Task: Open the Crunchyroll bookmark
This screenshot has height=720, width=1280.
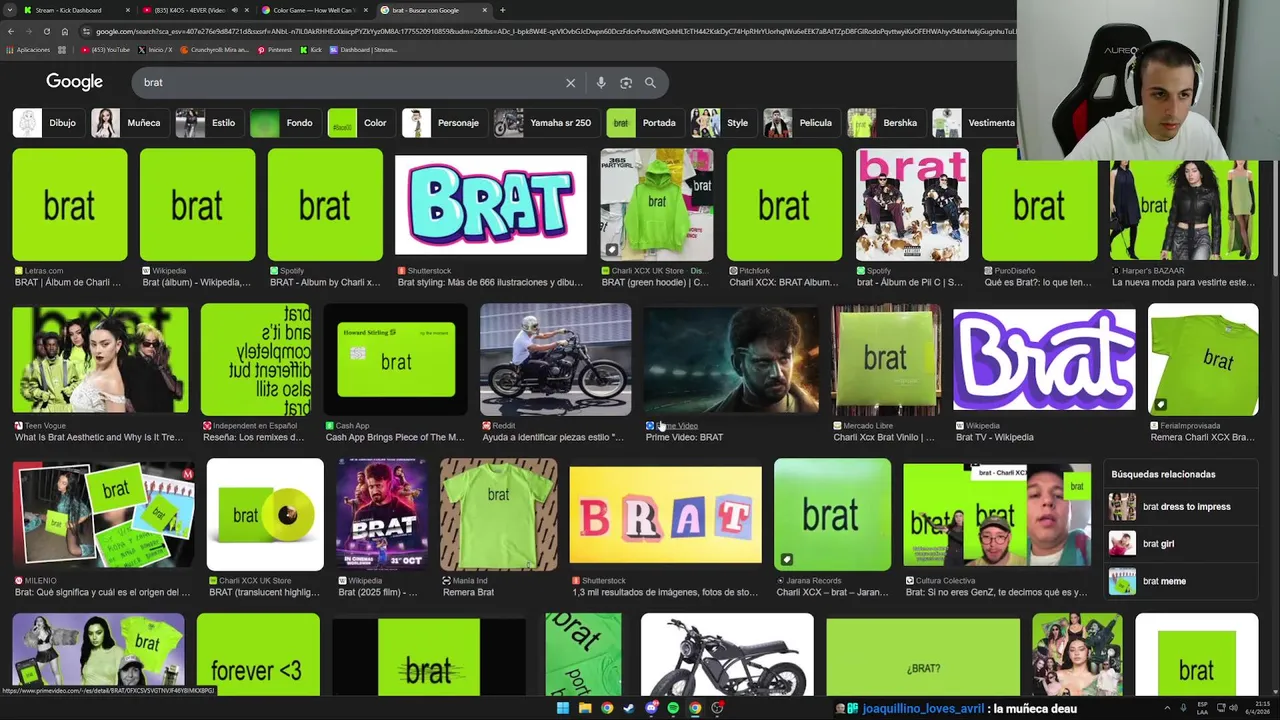Action: click(x=214, y=49)
